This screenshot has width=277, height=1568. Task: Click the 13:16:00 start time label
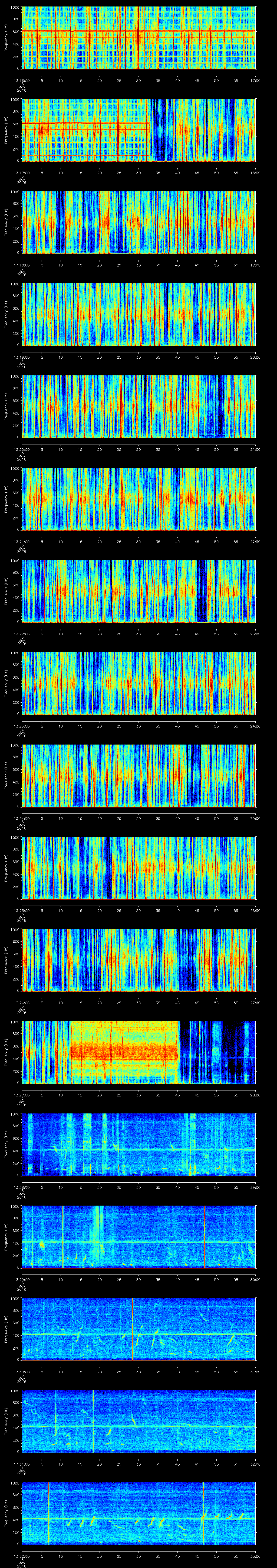tap(22, 80)
